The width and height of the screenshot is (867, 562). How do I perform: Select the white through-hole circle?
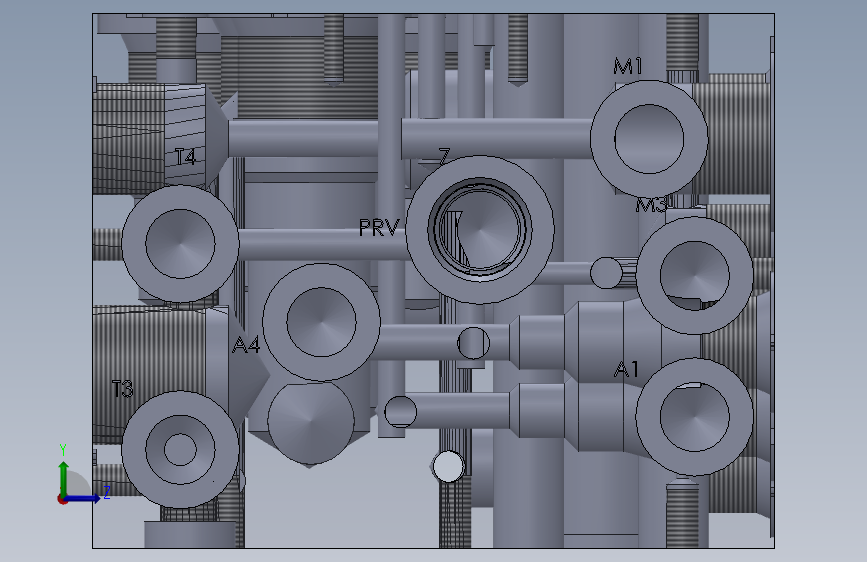[x=448, y=466]
